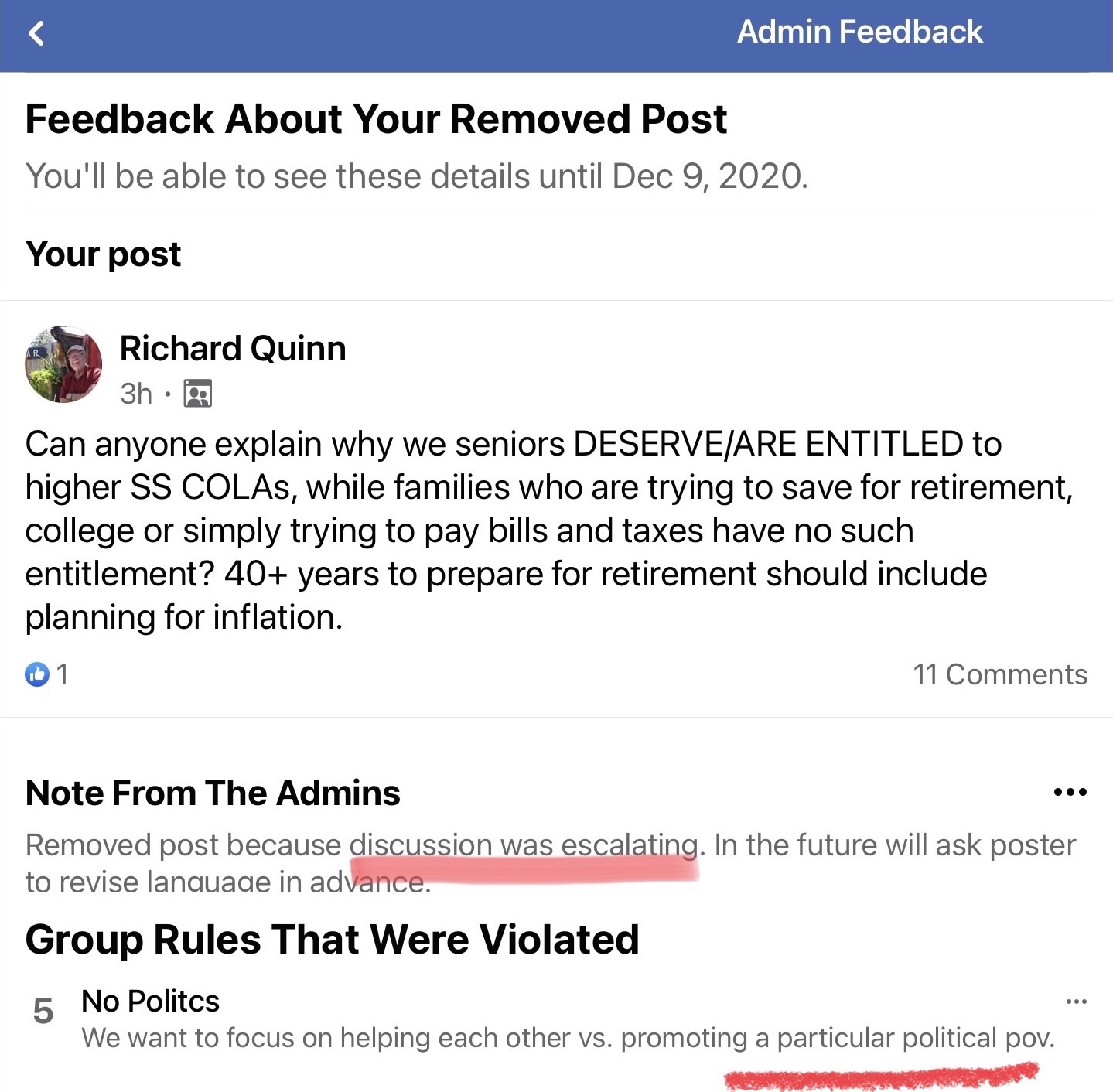
Task: Click the rule description about political pov
Action: [x=568, y=1038]
